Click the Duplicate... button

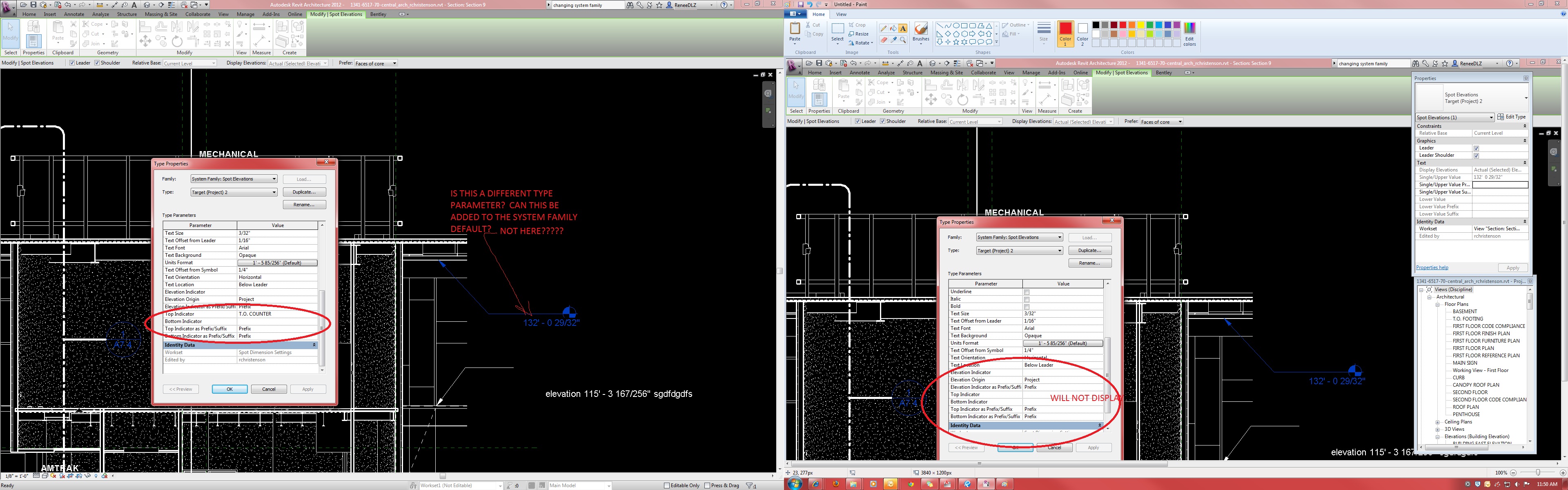point(304,192)
